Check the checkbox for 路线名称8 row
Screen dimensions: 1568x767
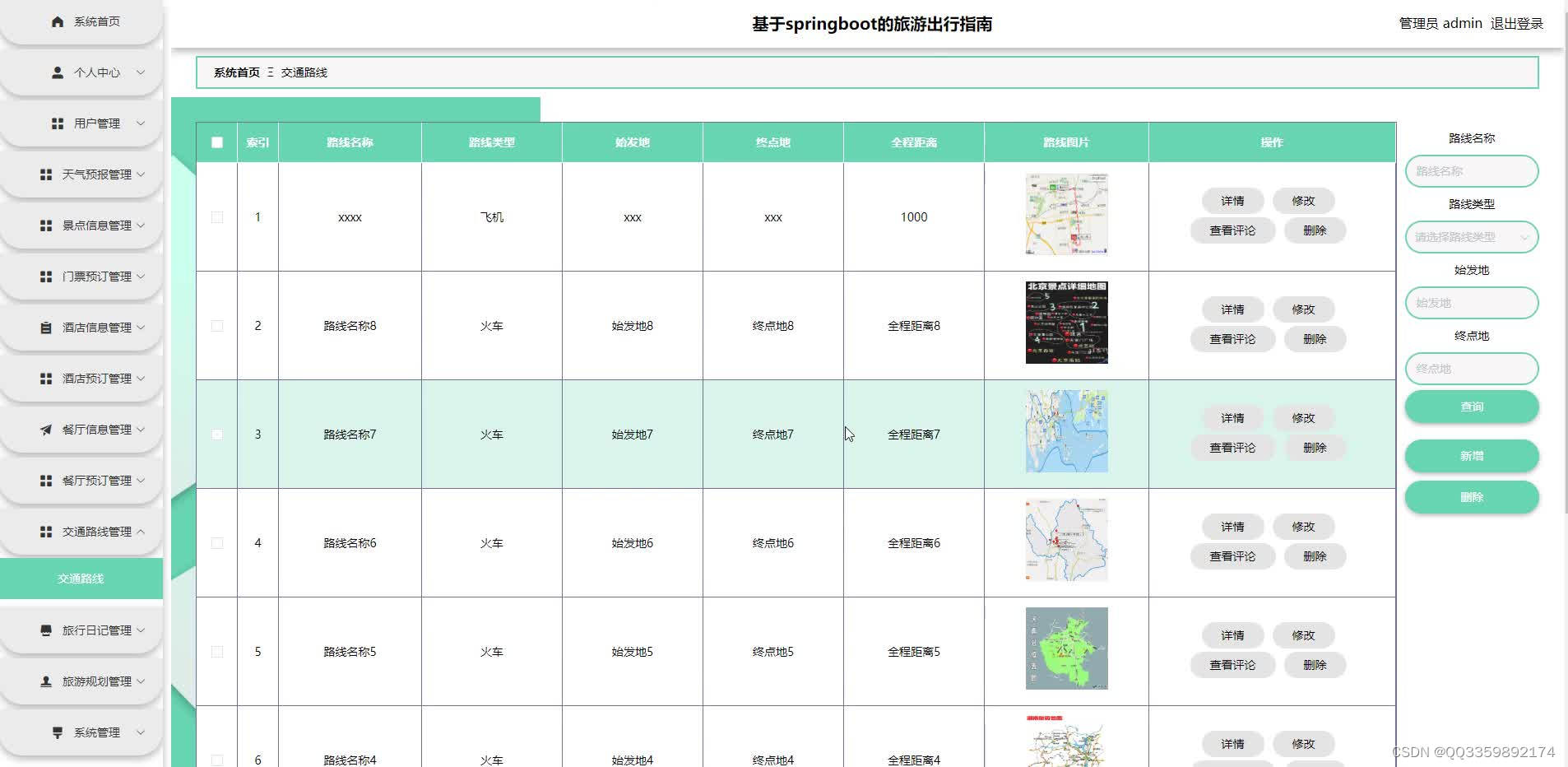(217, 326)
